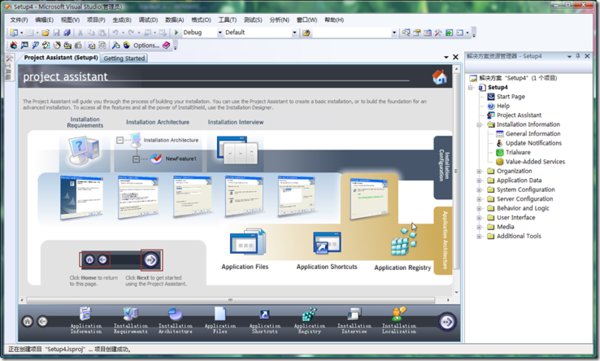Click the Next arrow in the navigation hint box

151,260
